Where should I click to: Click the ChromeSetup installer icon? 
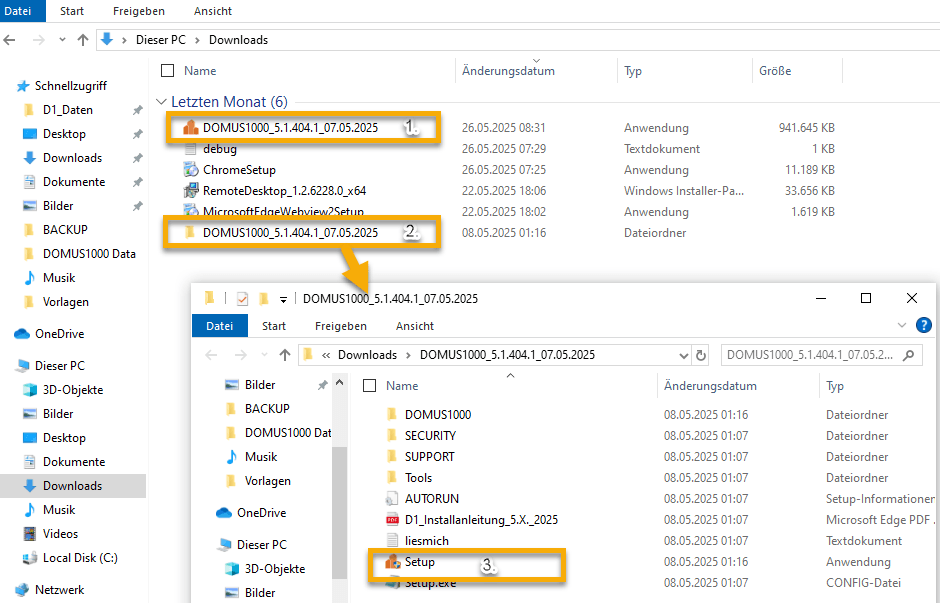coord(191,170)
